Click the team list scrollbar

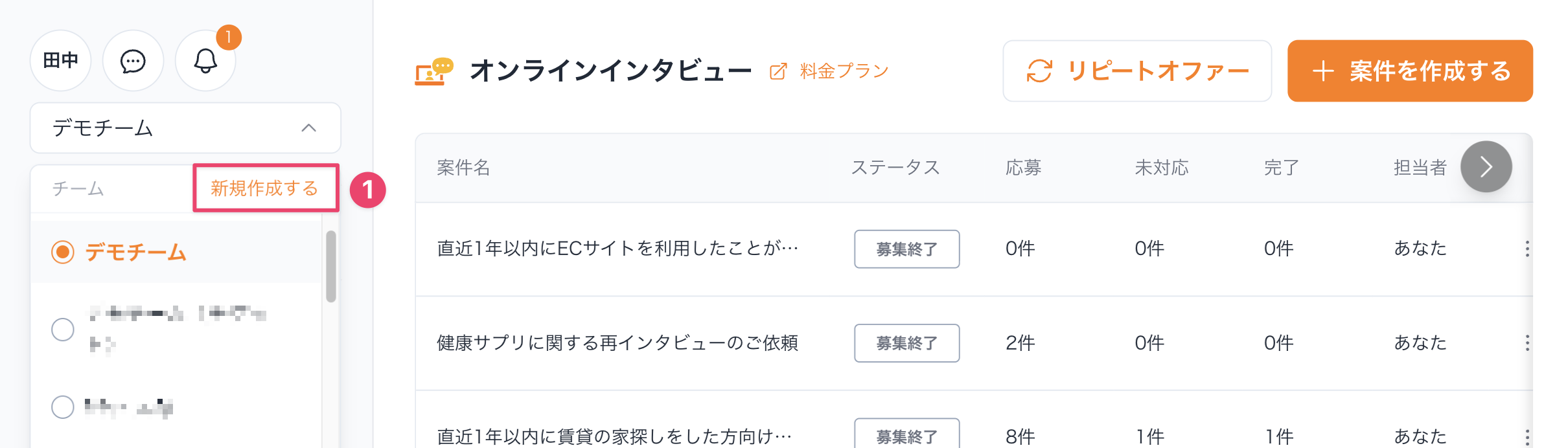pyautogui.click(x=331, y=267)
